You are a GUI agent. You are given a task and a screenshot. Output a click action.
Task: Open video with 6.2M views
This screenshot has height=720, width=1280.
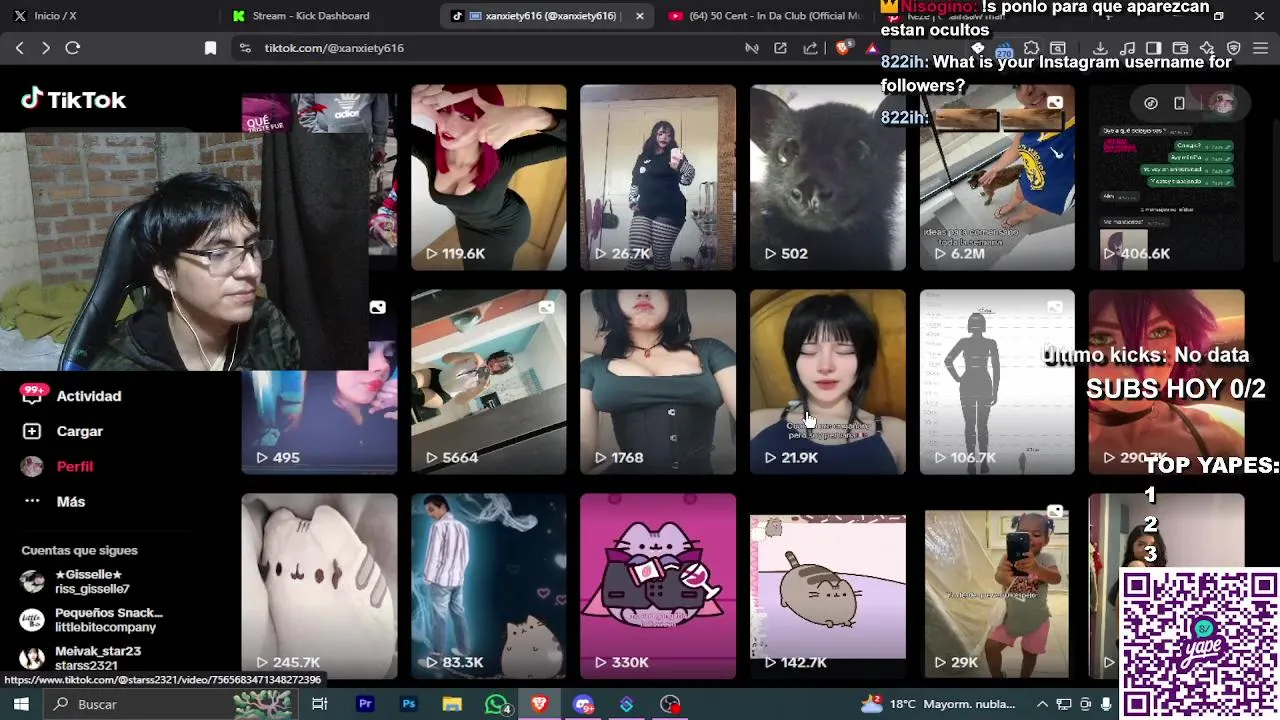[997, 177]
